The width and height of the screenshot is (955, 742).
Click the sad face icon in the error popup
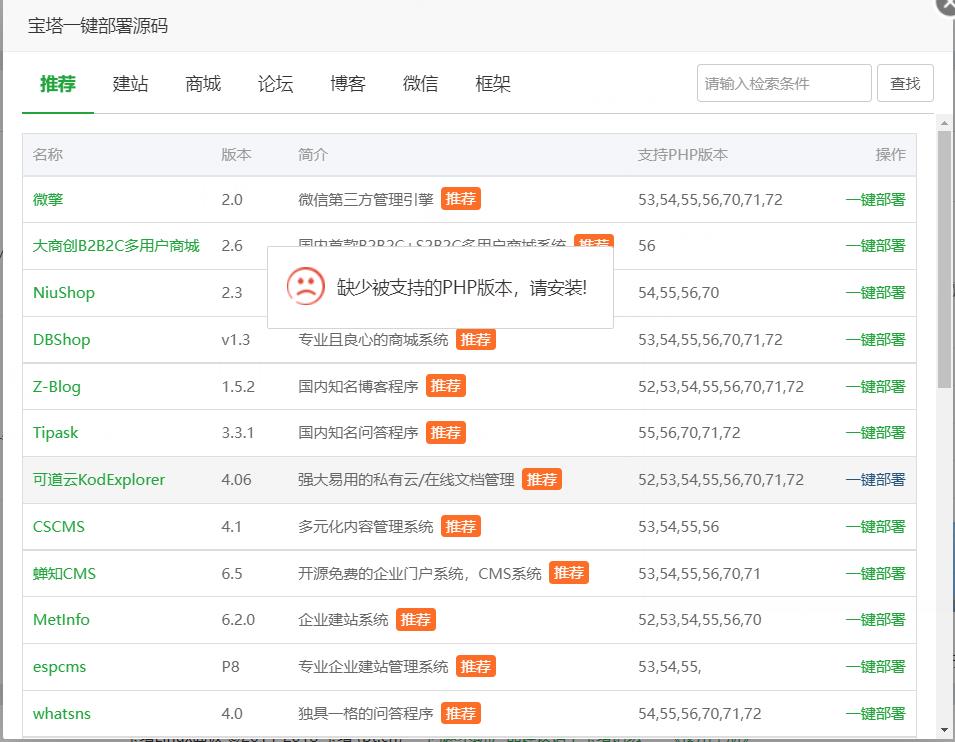tap(305, 286)
